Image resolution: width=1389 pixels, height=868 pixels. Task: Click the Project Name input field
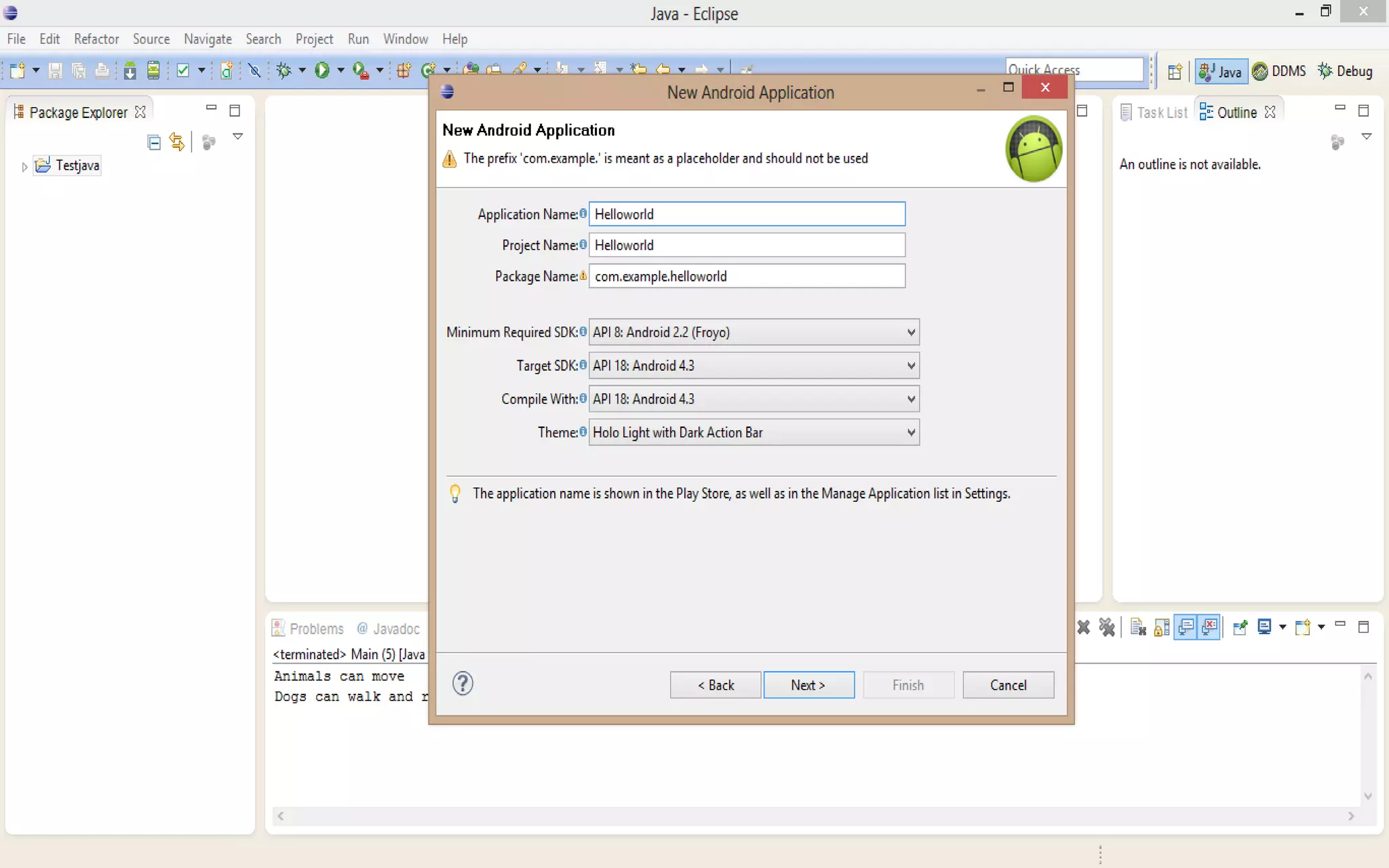tap(747, 245)
